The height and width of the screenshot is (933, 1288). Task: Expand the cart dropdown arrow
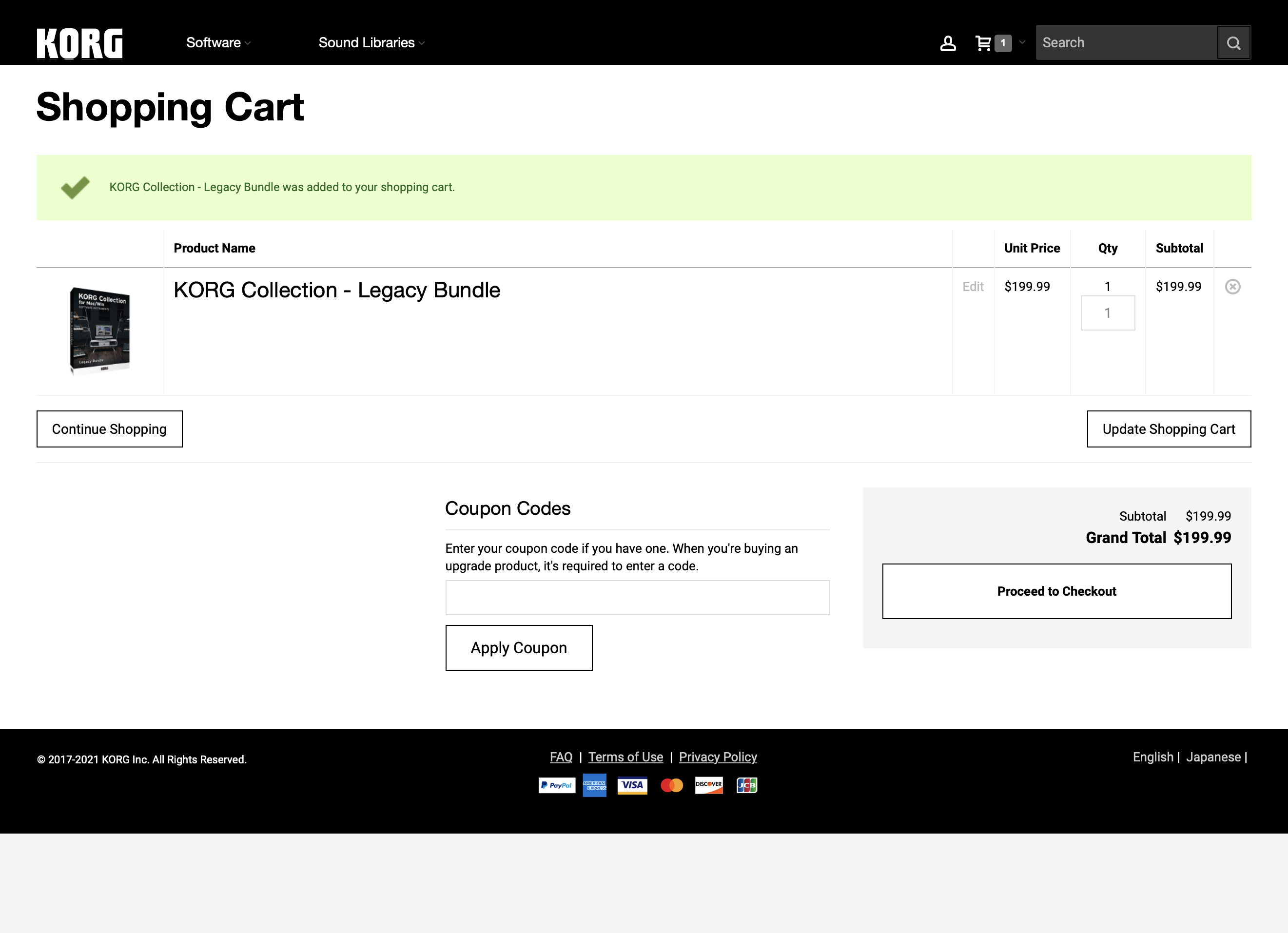point(1022,42)
